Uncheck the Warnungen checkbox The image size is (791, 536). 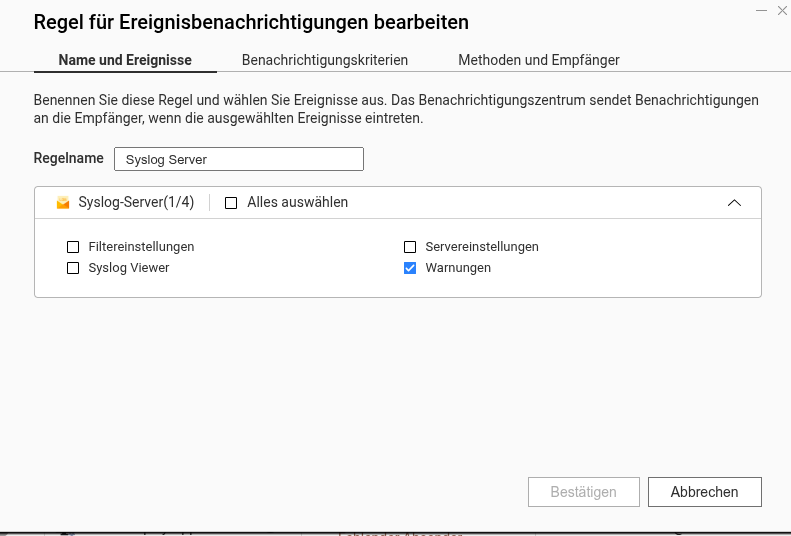pyautogui.click(x=410, y=268)
